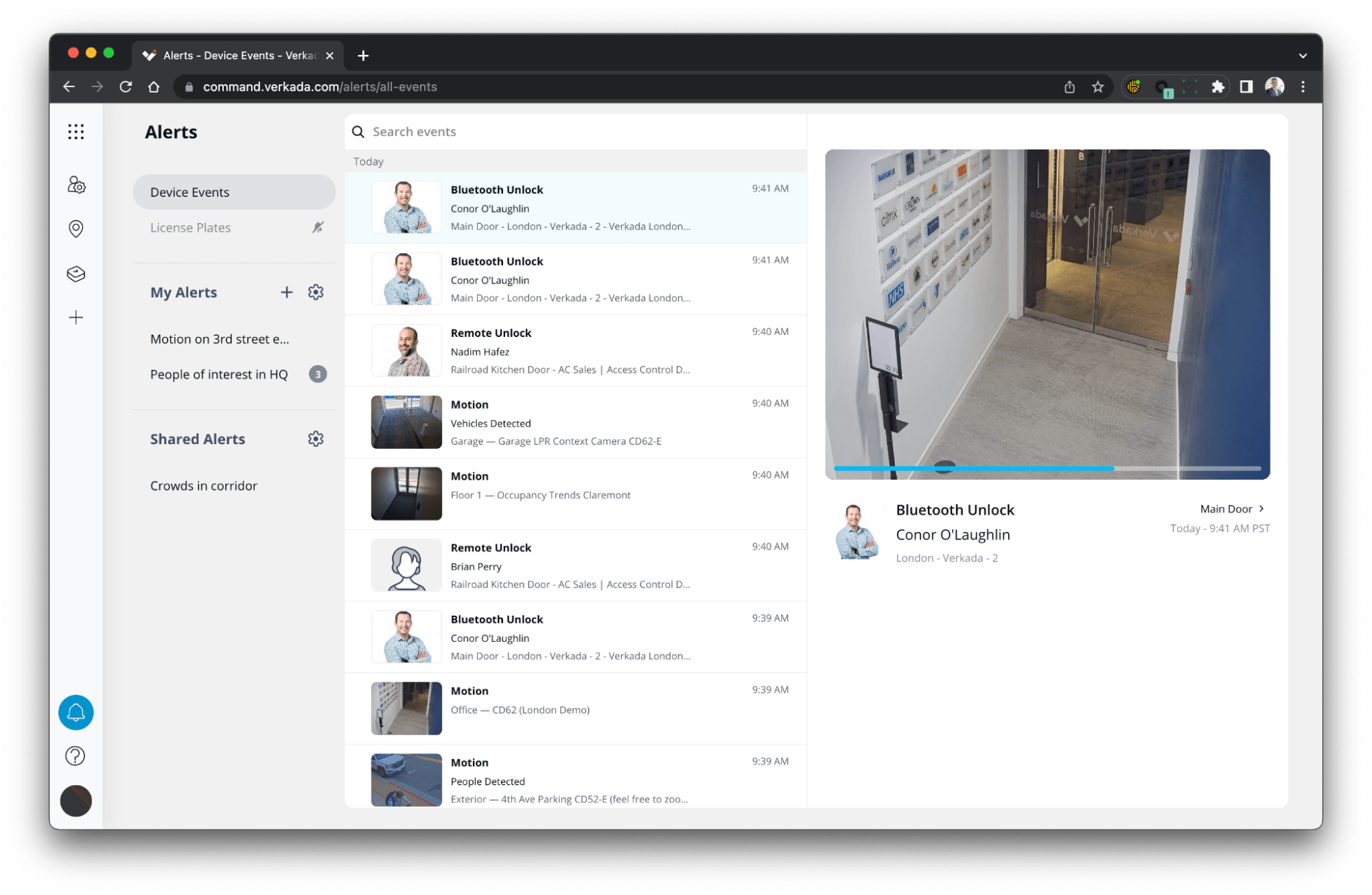Click the add new workspace plus icon
1372x895 pixels.
click(75, 317)
